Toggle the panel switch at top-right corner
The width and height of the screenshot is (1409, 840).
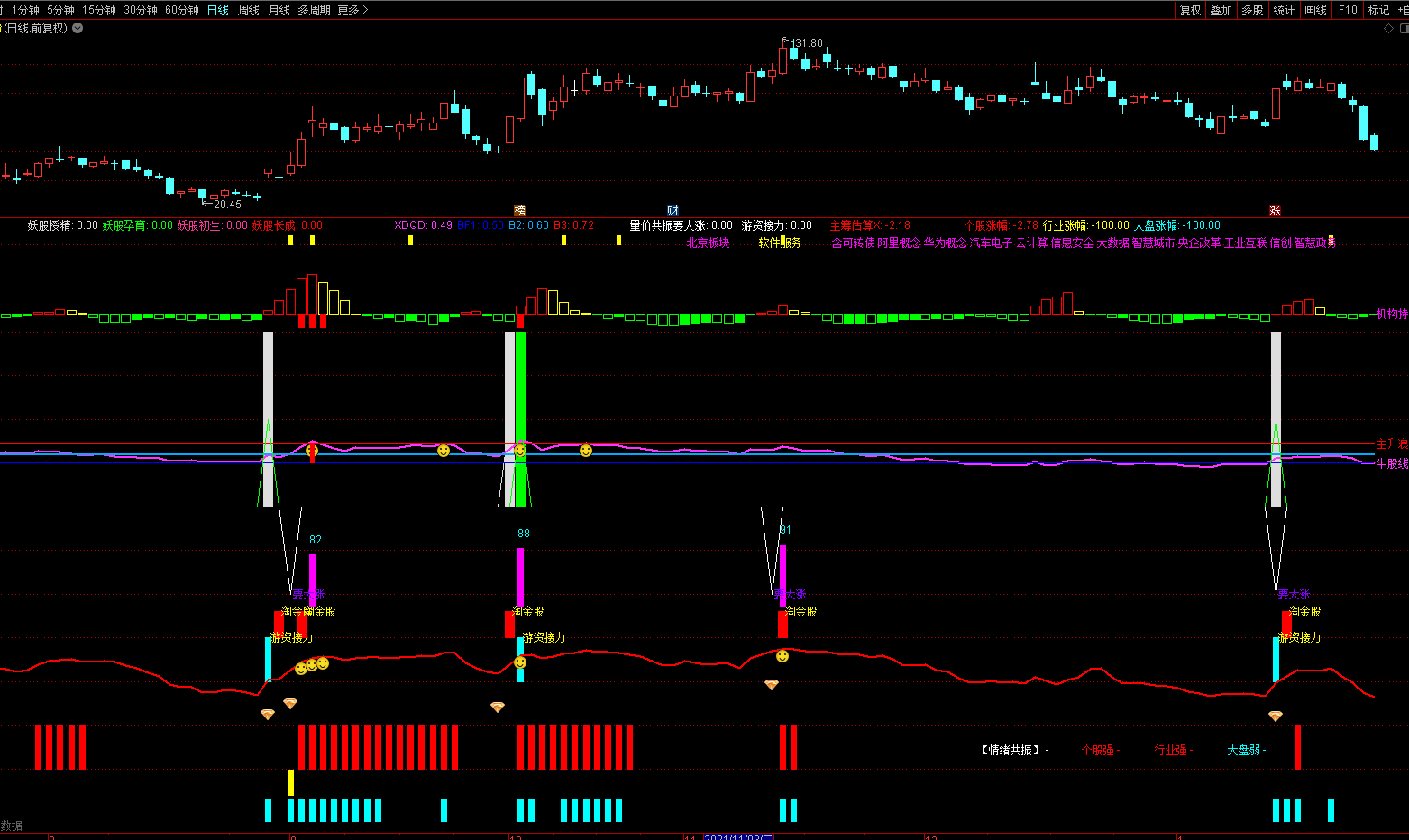click(x=1403, y=29)
